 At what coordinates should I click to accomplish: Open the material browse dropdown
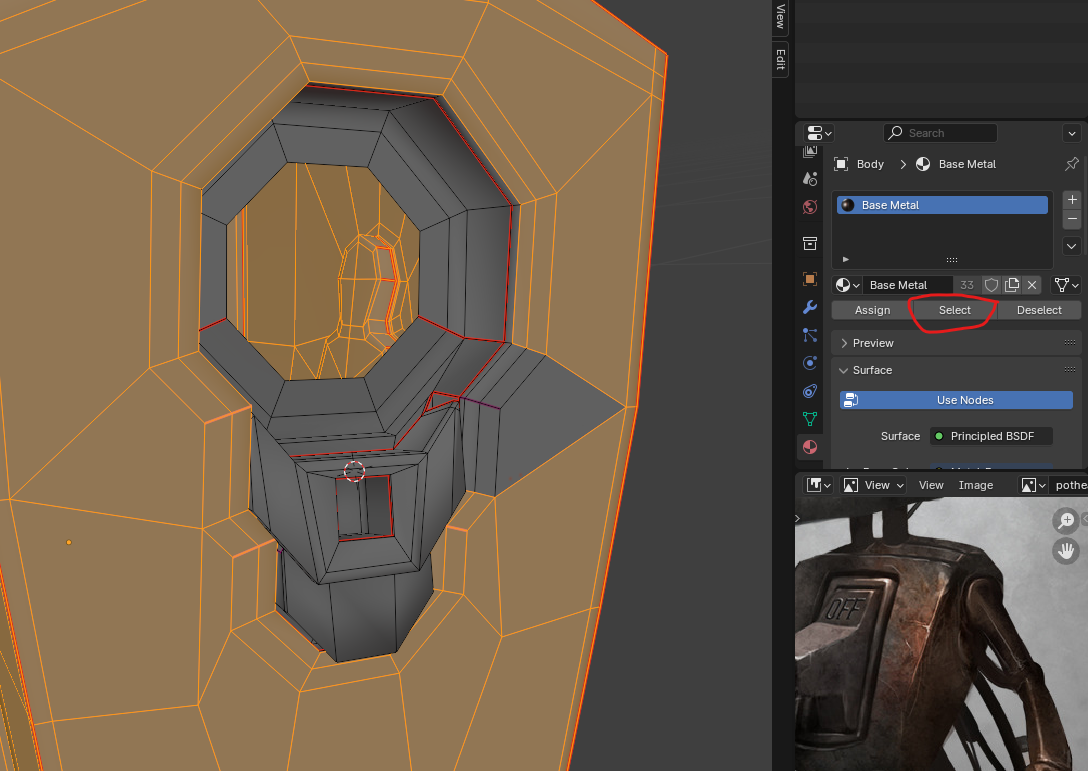(x=848, y=285)
